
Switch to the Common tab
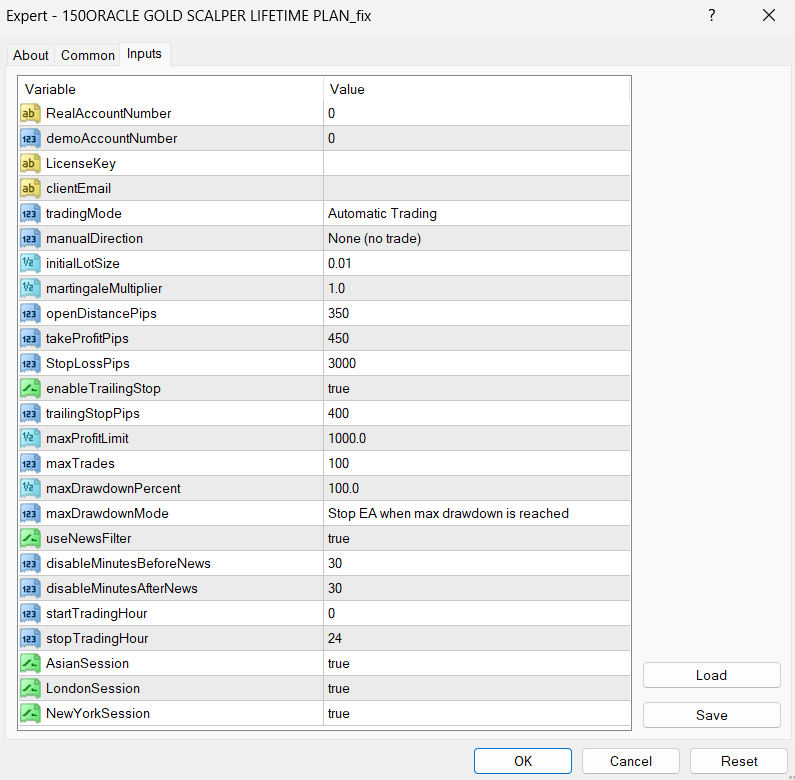tap(88, 56)
